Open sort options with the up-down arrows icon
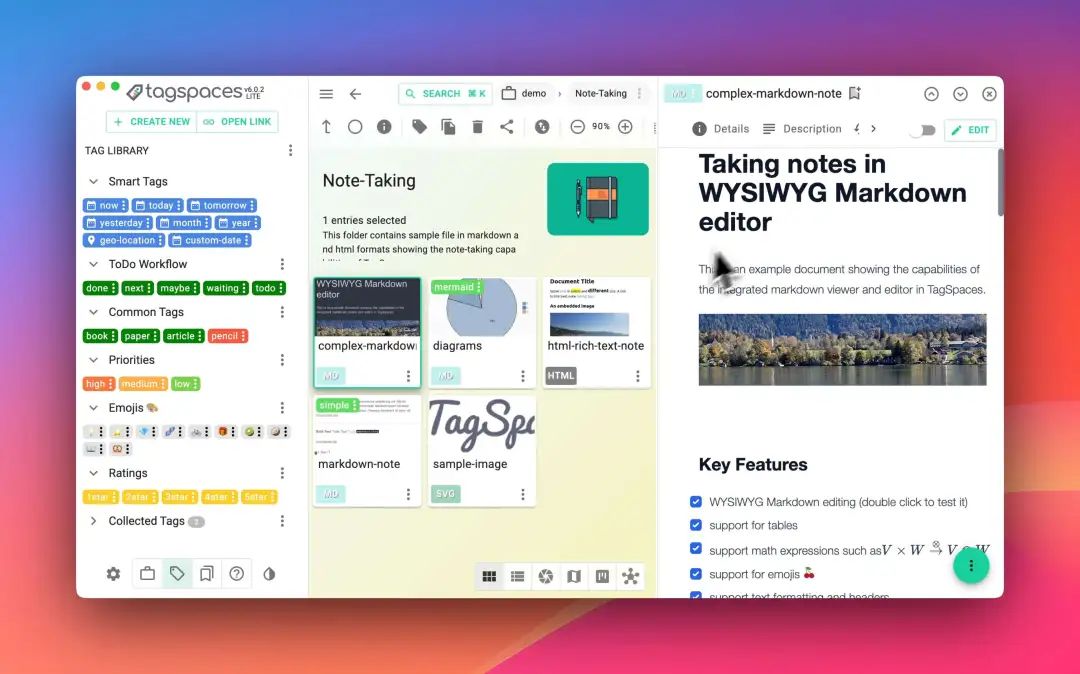 pyautogui.click(x=542, y=127)
